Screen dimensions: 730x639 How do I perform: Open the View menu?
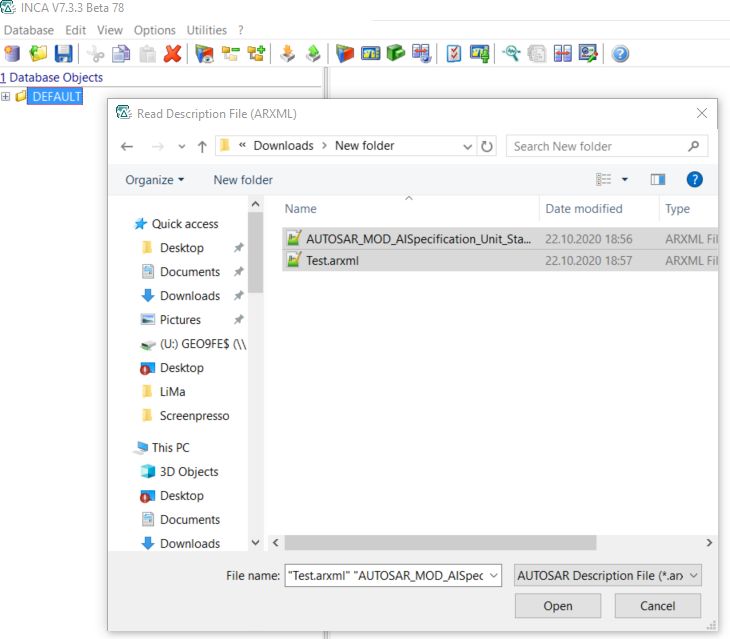pos(110,30)
